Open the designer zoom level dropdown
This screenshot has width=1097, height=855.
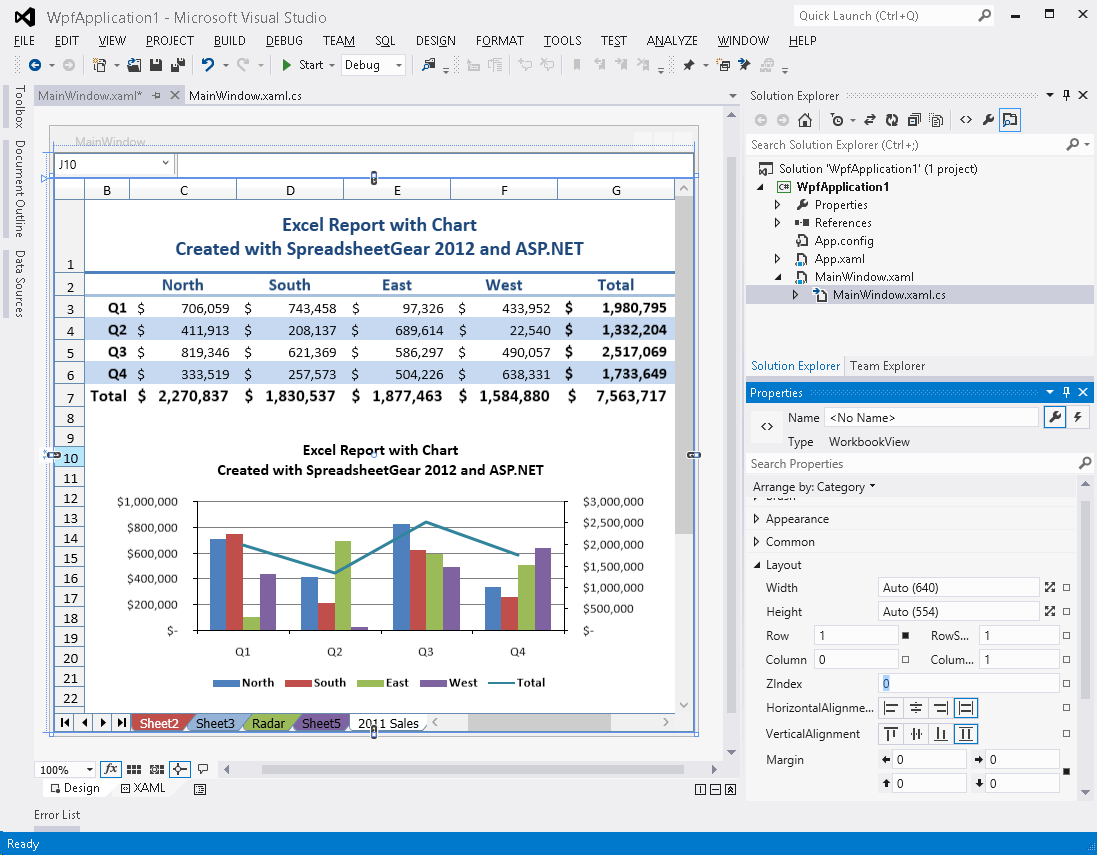coord(91,769)
